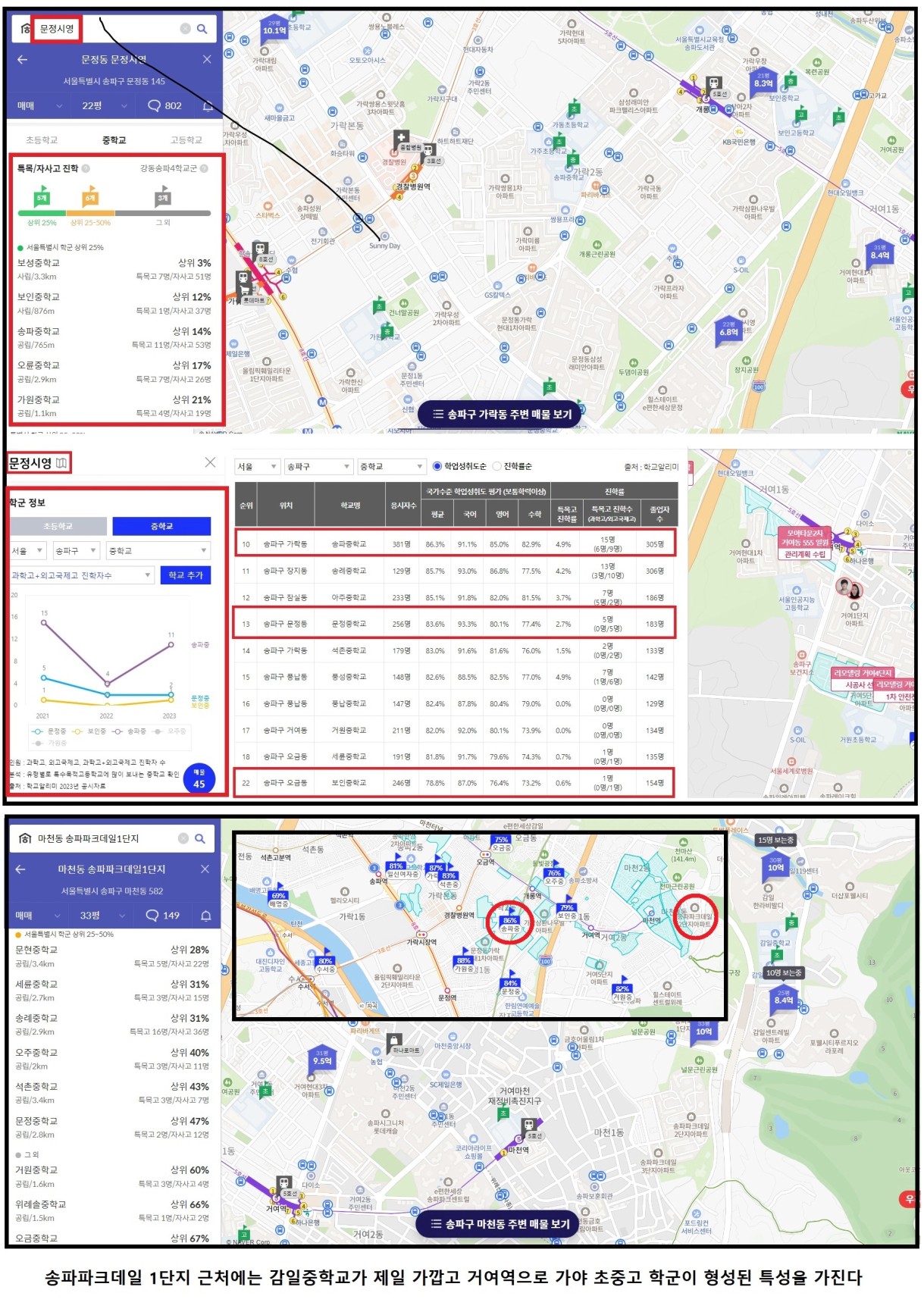
Task: Open the 149 comments bubble
Action: pyautogui.click(x=162, y=916)
